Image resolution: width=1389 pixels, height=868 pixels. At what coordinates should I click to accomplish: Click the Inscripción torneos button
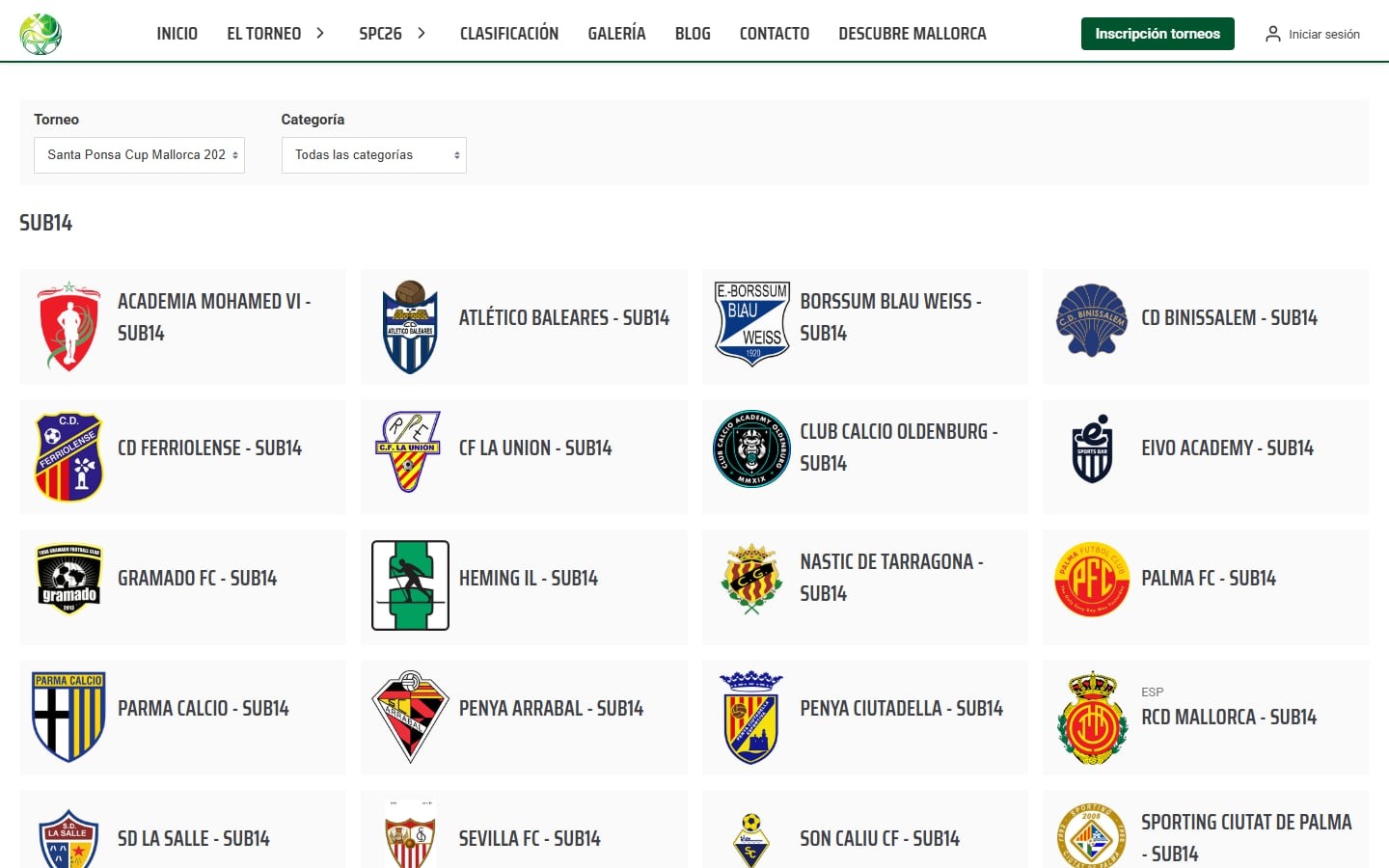1157,34
